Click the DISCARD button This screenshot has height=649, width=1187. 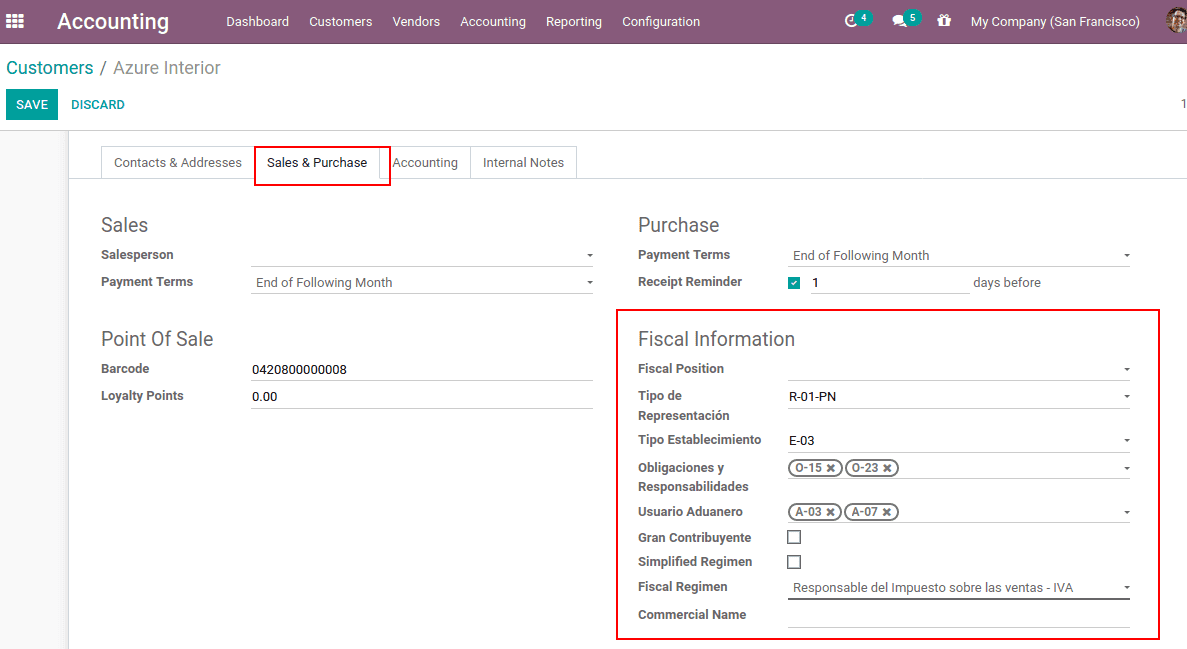point(98,105)
